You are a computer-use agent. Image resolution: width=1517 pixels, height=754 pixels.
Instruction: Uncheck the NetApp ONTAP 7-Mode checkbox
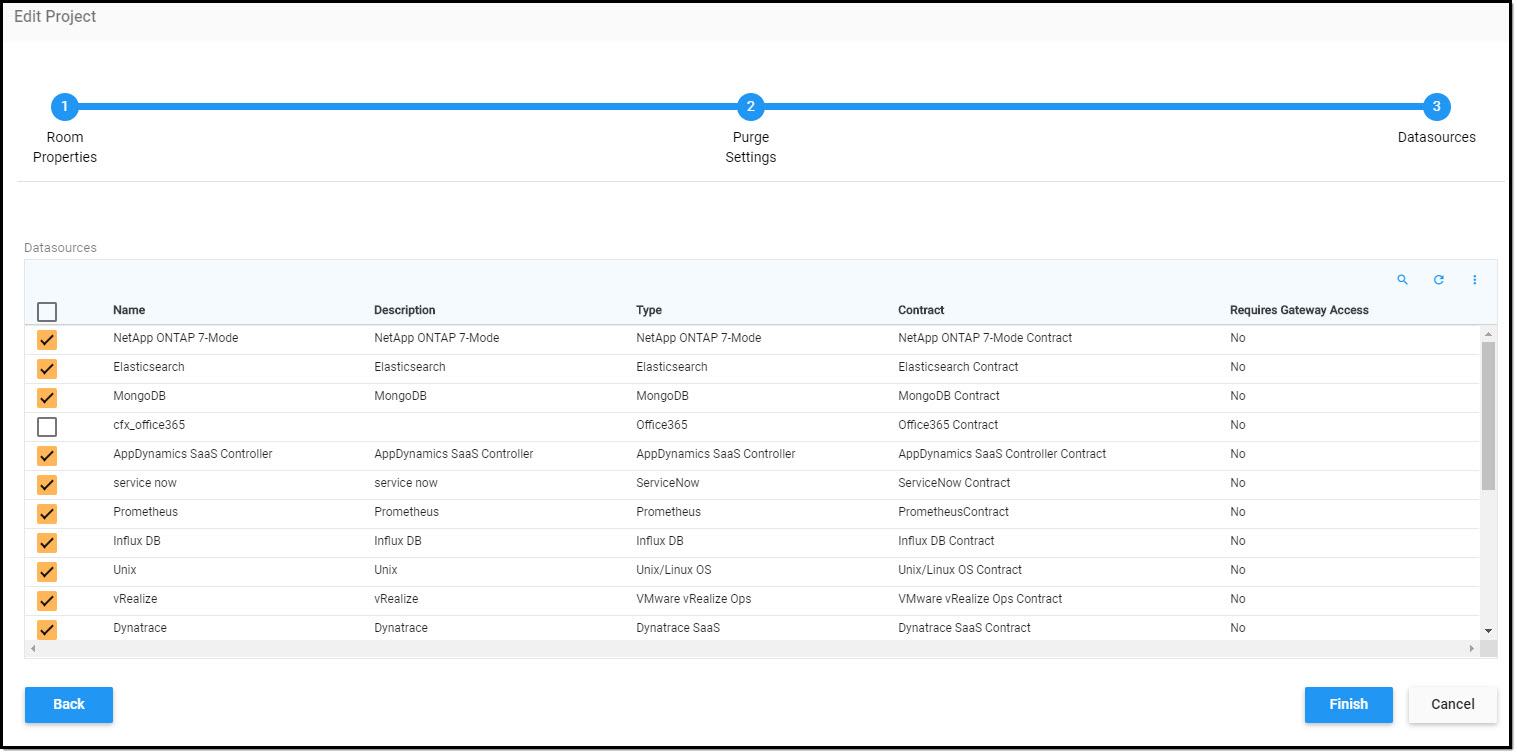tap(47, 340)
